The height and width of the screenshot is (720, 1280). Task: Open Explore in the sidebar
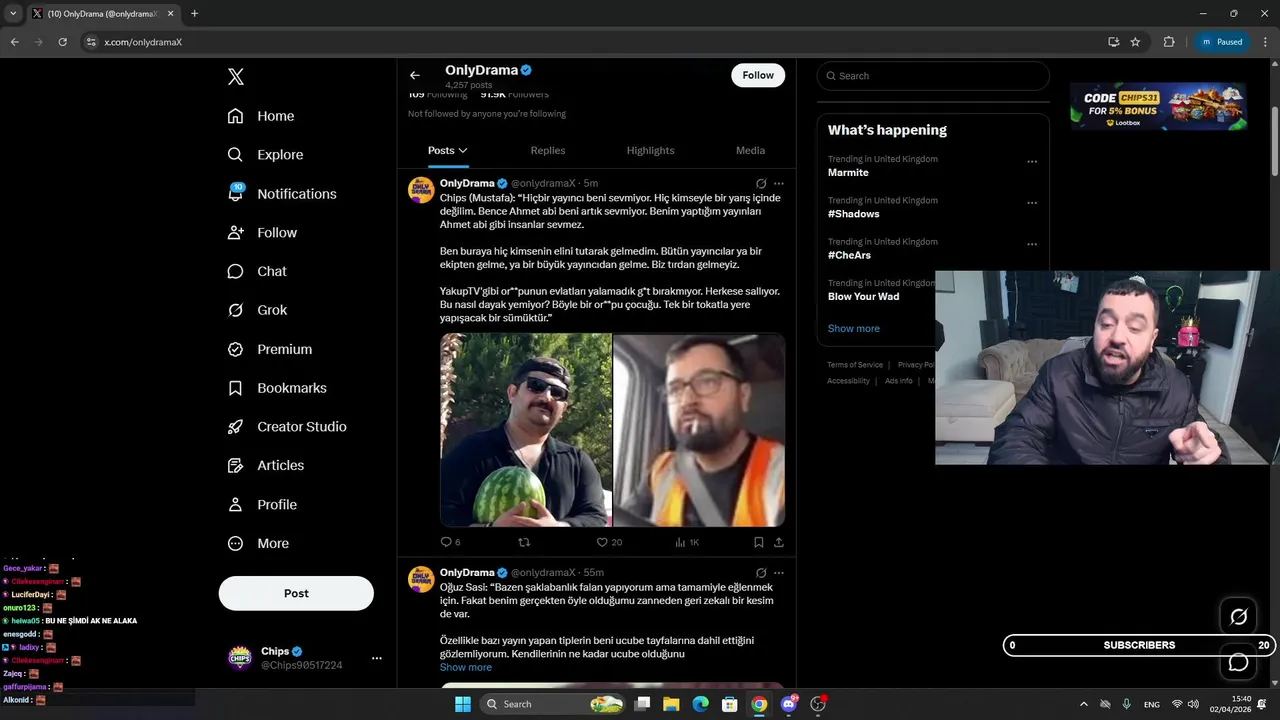click(265, 155)
